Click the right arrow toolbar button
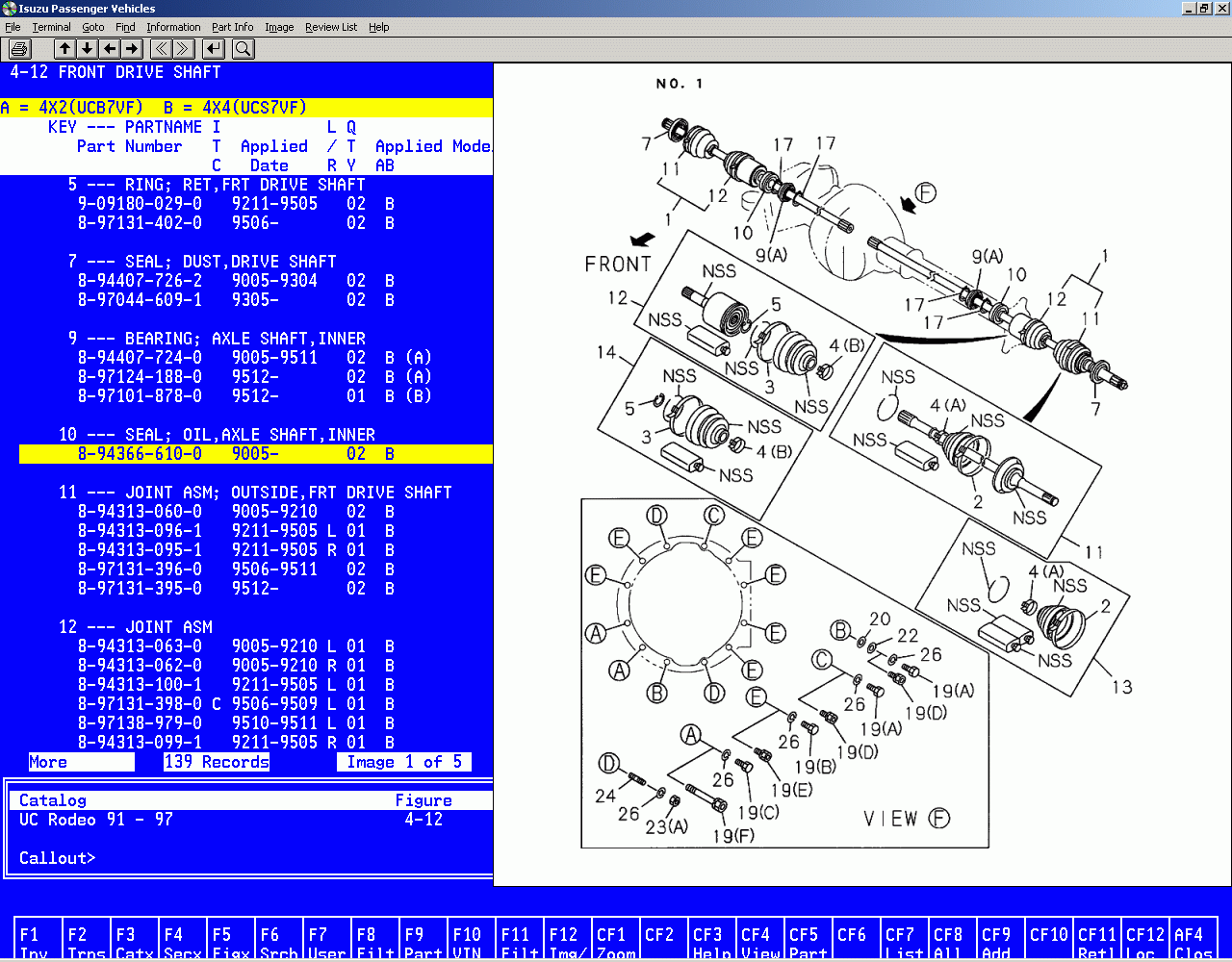The image size is (1232, 962). coord(132,48)
